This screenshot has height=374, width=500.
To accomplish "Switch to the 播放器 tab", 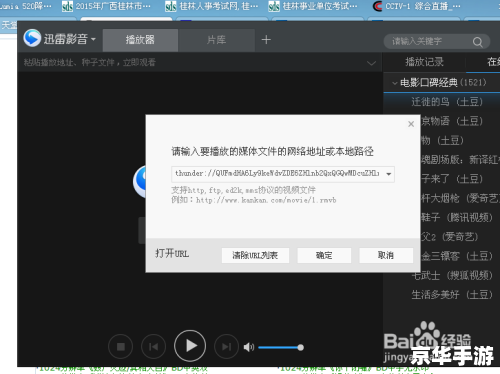I will click(x=140, y=40).
